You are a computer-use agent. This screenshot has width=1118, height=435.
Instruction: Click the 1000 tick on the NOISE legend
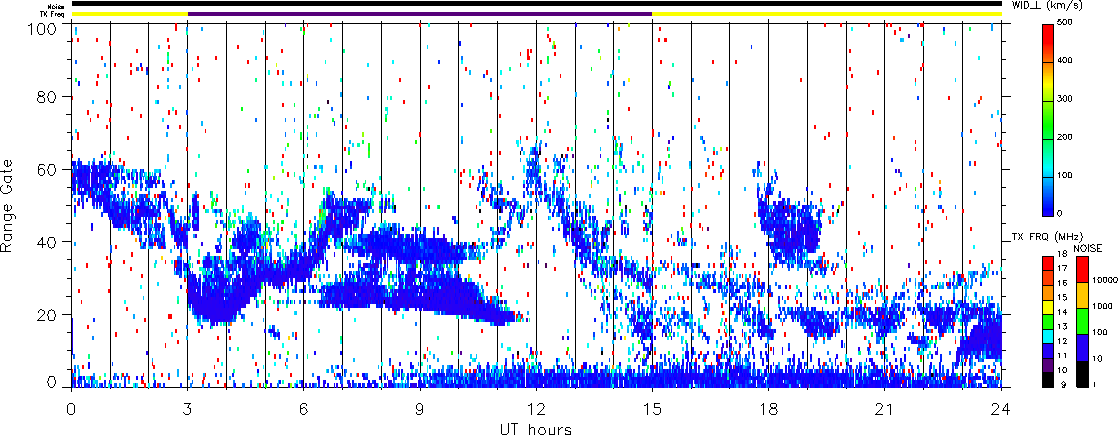[x=1102, y=307]
